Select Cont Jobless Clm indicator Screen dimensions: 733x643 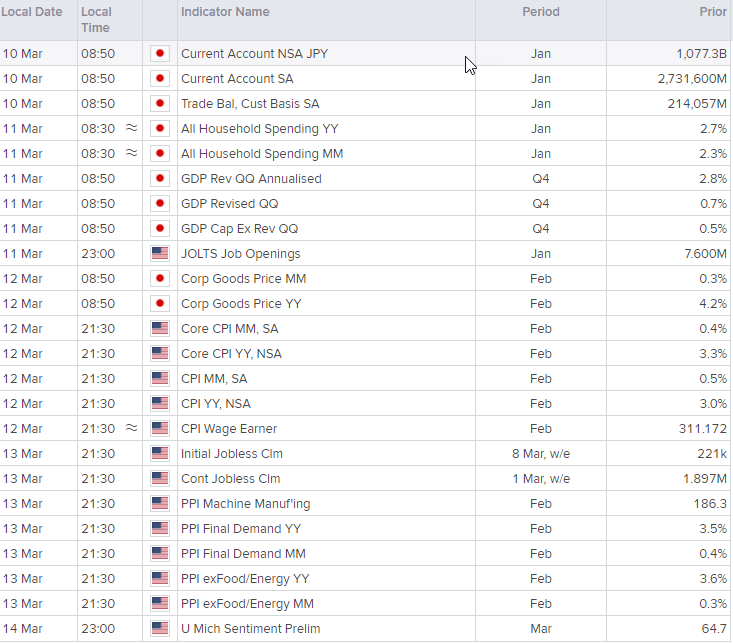pyautogui.click(x=230, y=479)
